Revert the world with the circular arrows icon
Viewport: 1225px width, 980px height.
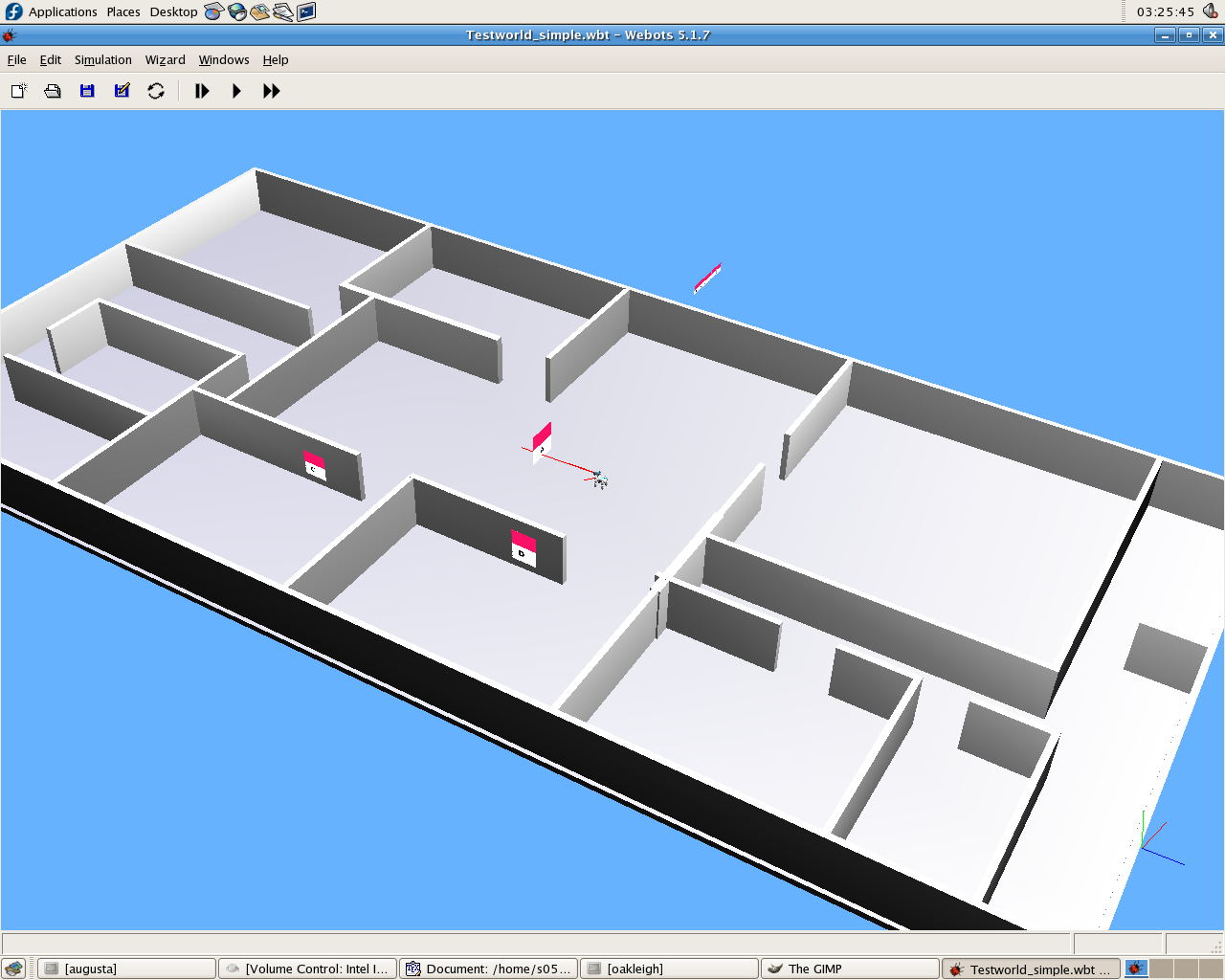click(156, 91)
